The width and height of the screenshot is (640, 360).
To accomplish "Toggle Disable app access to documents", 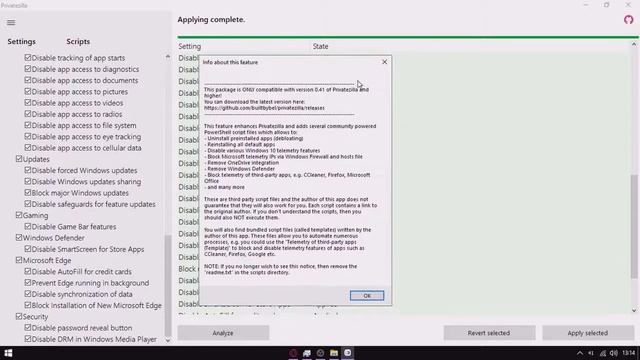I will (28, 80).
